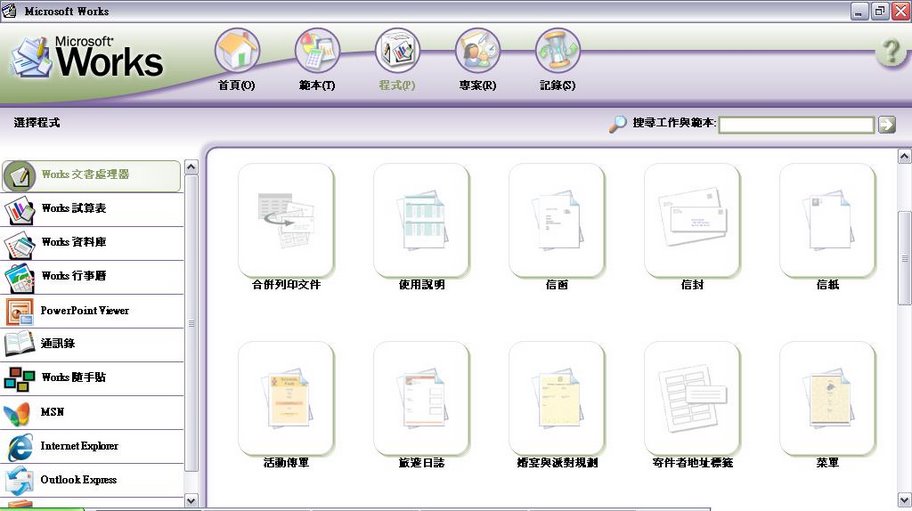Click the search go arrow button
Image resolution: width=912 pixels, height=511 pixels.
pos(887,124)
